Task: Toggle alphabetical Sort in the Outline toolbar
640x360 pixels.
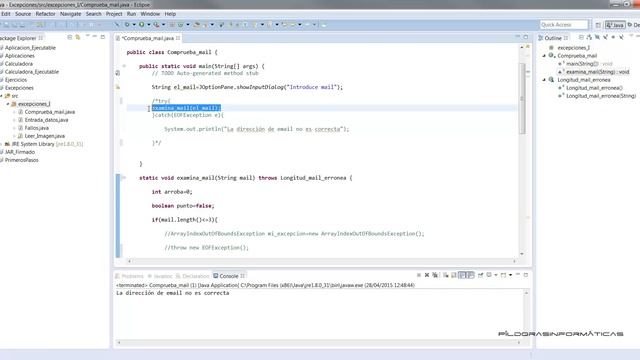Action: [x=589, y=37]
